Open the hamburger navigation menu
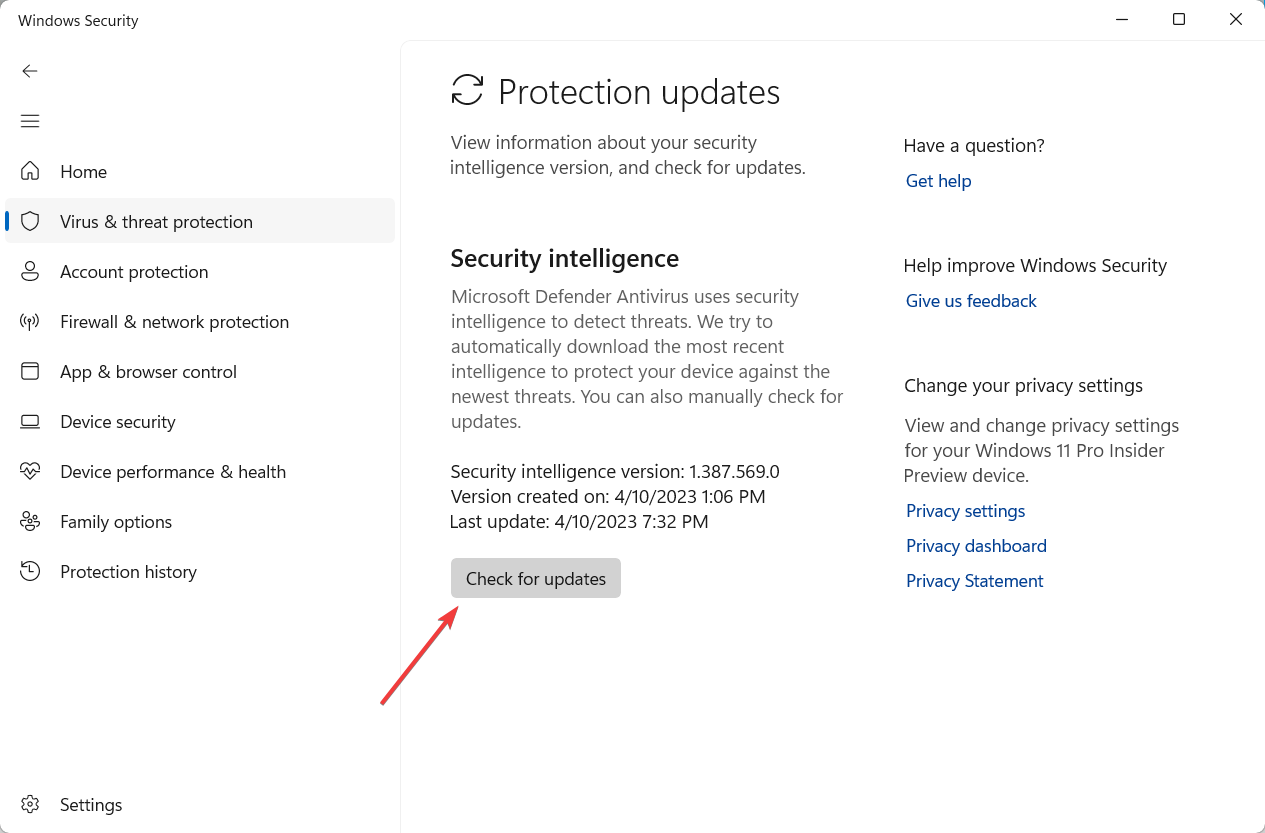This screenshot has width=1265, height=833. [x=30, y=121]
